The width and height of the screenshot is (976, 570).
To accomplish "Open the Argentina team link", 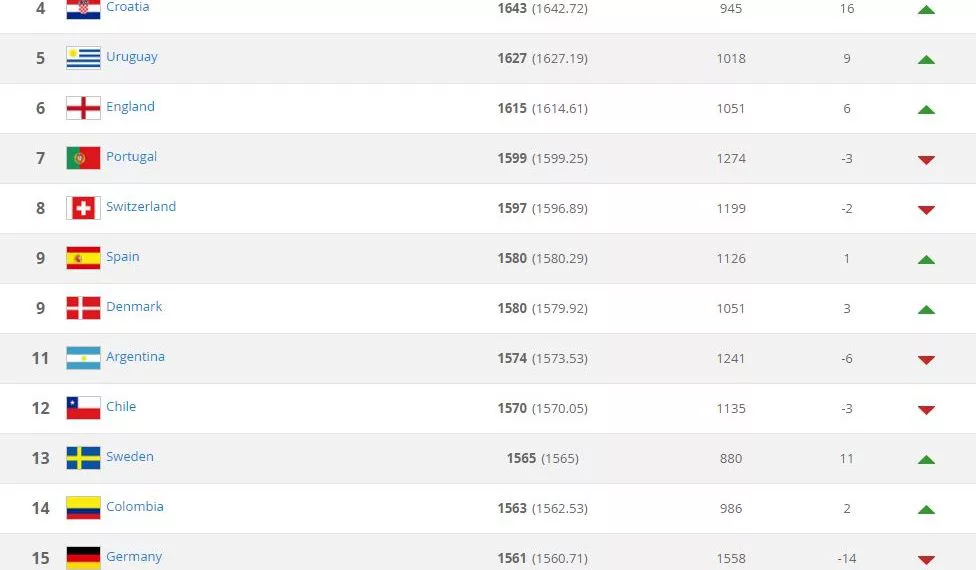I will [x=135, y=357].
